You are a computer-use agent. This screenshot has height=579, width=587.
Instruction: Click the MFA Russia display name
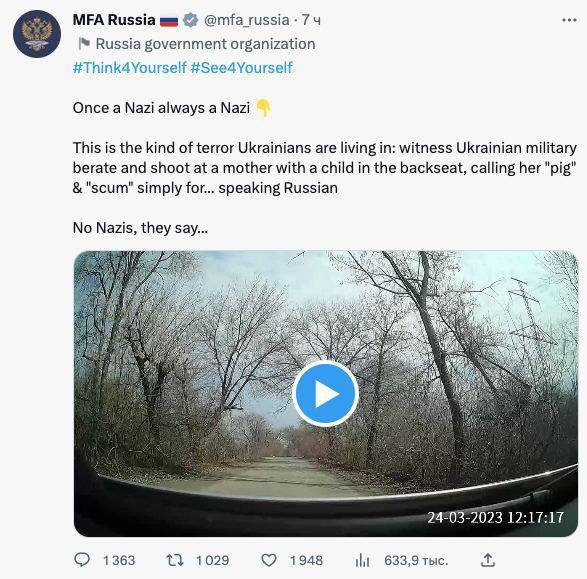click(114, 20)
